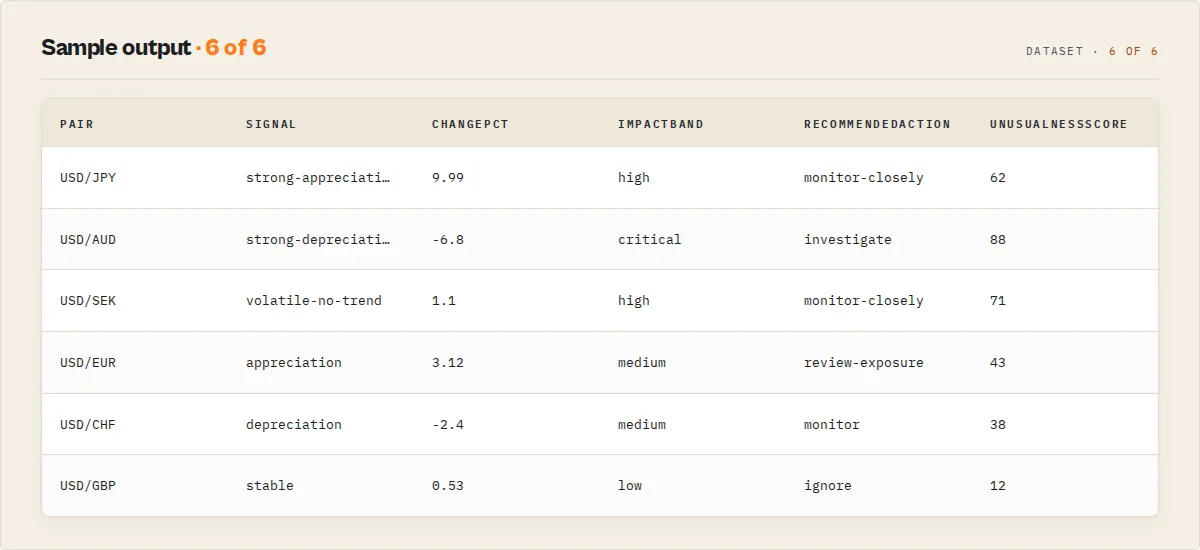Click the volatile-no-trend signal cell
The image size is (1200, 550).
[314, 300]
